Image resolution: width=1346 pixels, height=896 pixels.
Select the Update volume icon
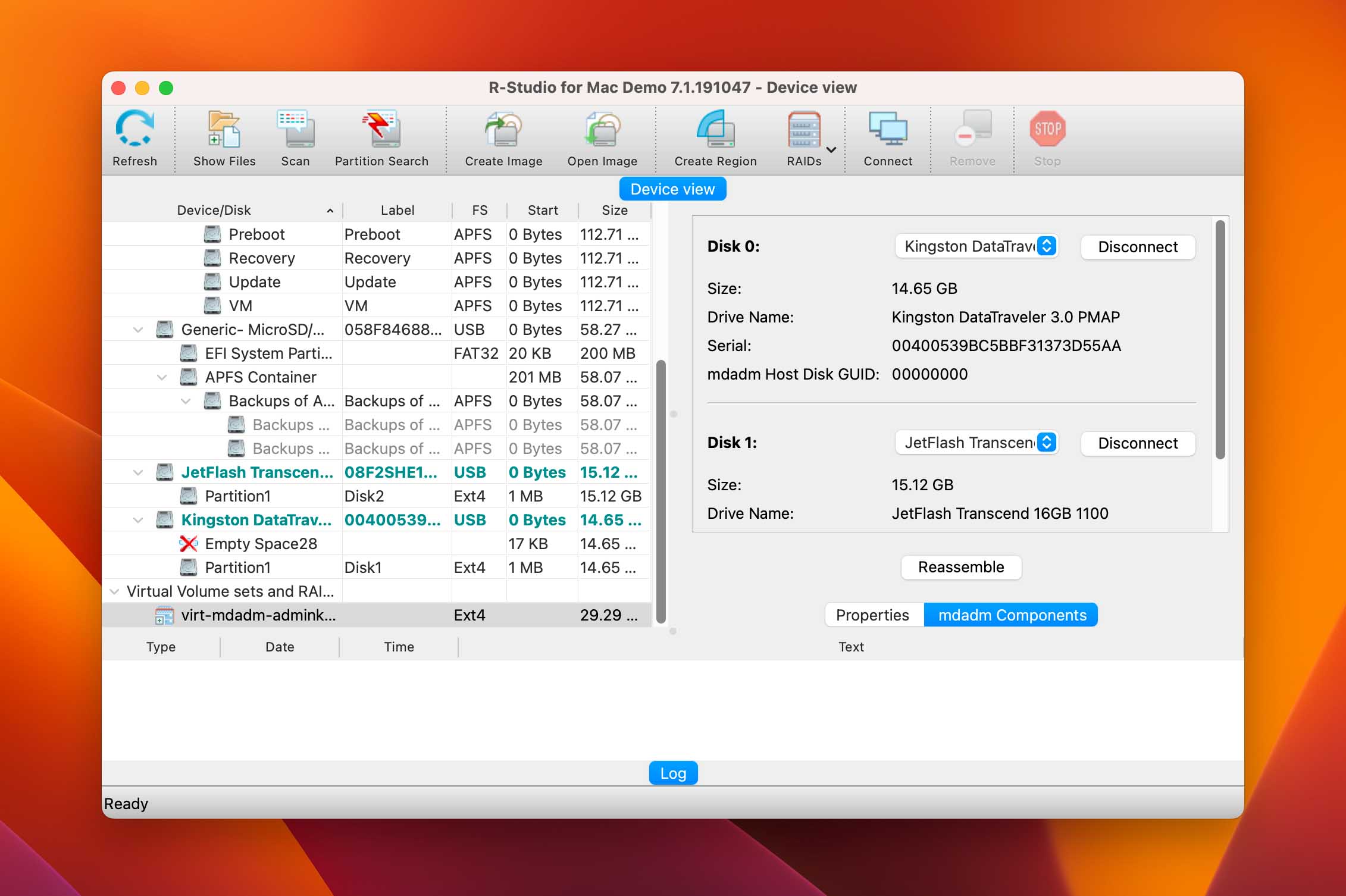click(x=212, y=282)
